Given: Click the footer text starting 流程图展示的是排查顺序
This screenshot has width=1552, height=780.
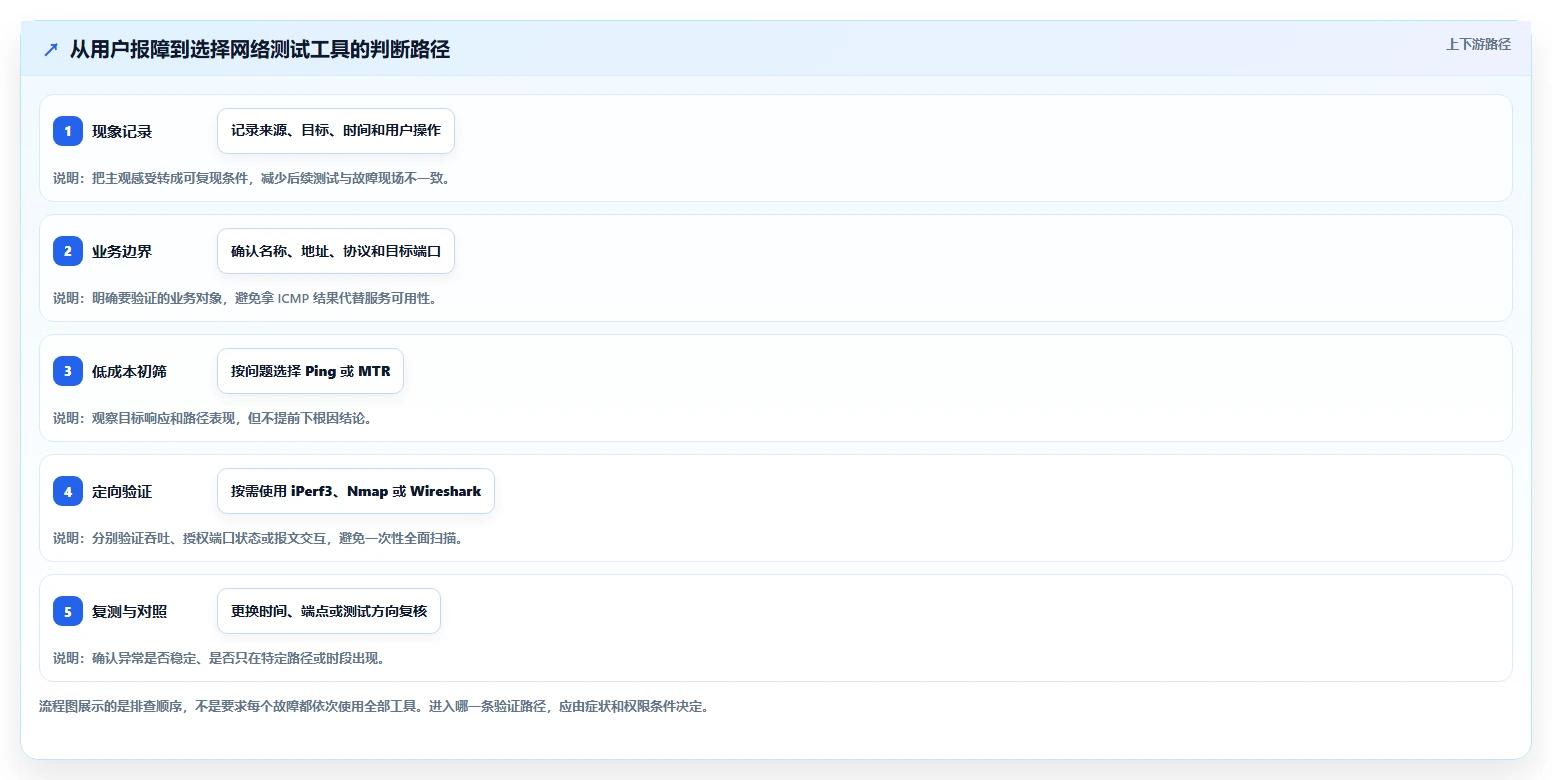Looking at the screenshot, I should [x=374, y=706].
